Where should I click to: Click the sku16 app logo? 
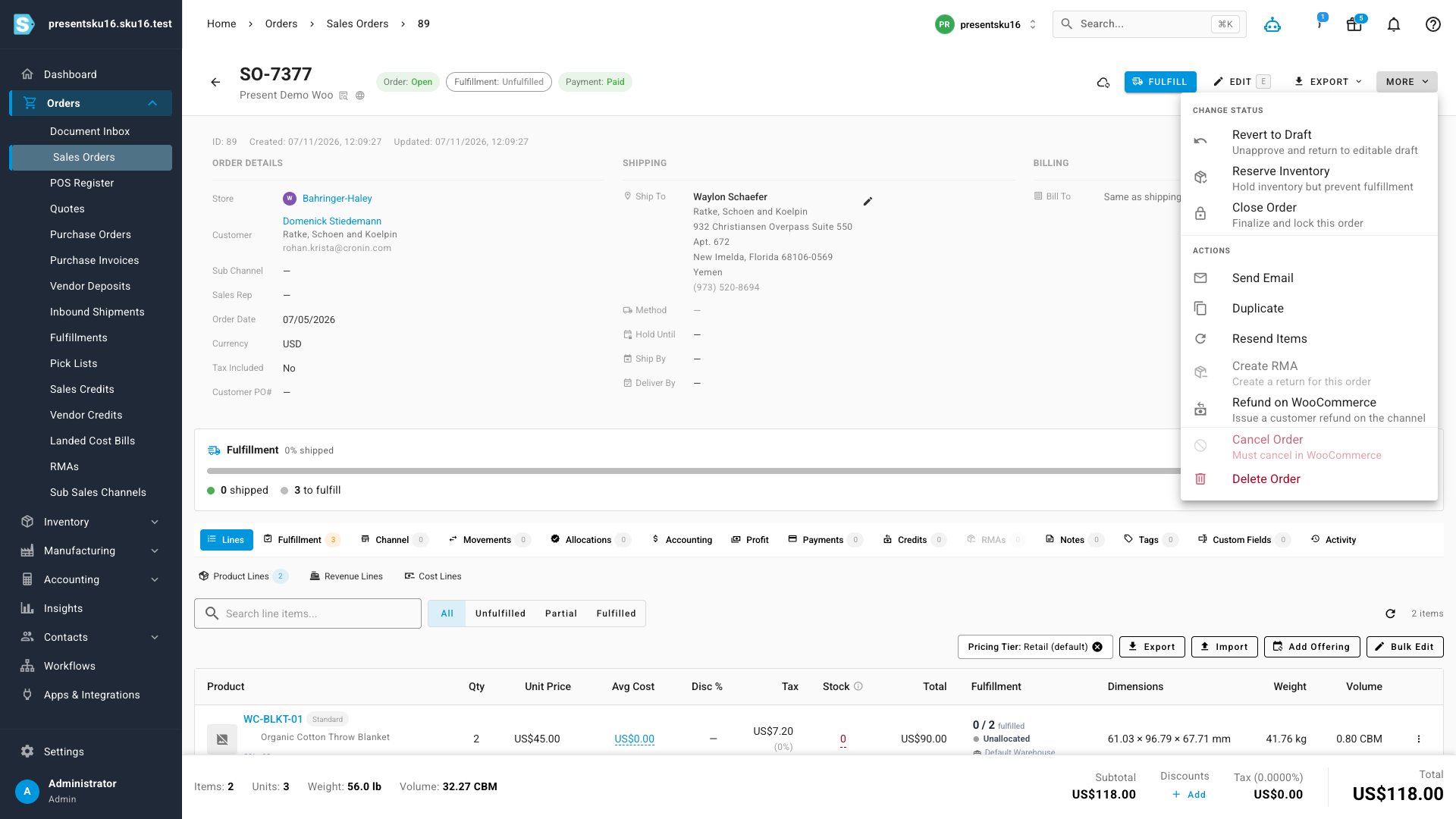24,24
